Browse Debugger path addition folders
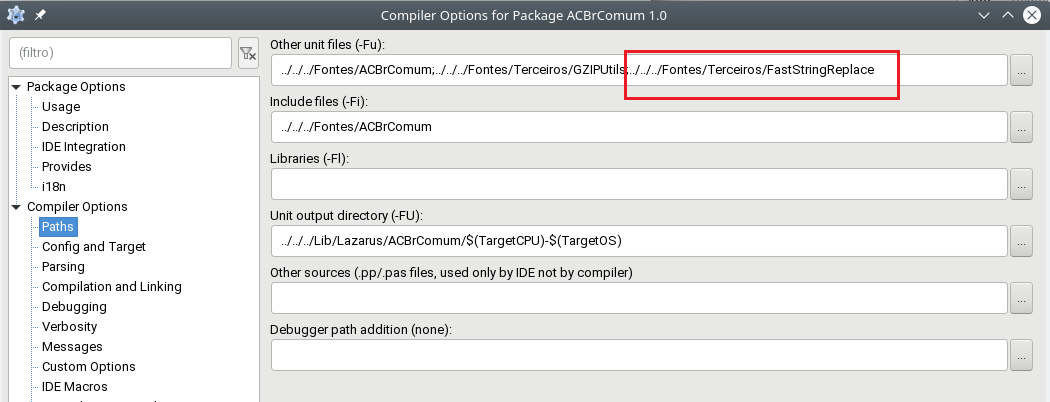 (1021, 355)
